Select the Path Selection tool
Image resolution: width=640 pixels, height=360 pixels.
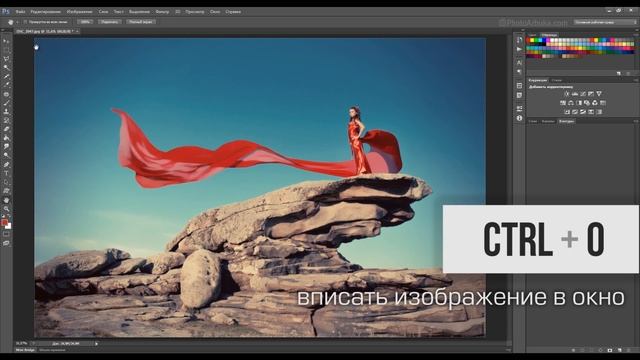click(x=6, y=182)
